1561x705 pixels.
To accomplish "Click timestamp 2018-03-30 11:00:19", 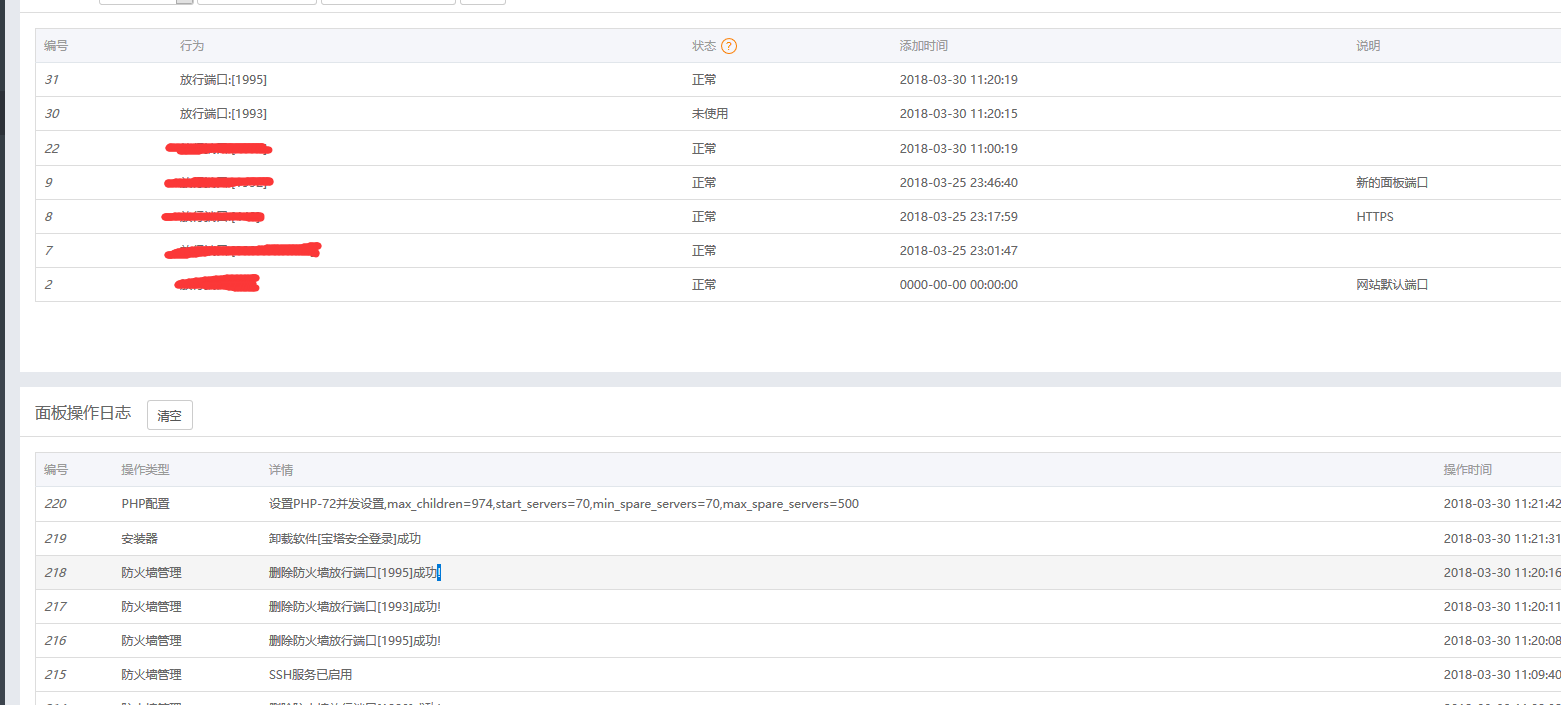I will (958, 148).
